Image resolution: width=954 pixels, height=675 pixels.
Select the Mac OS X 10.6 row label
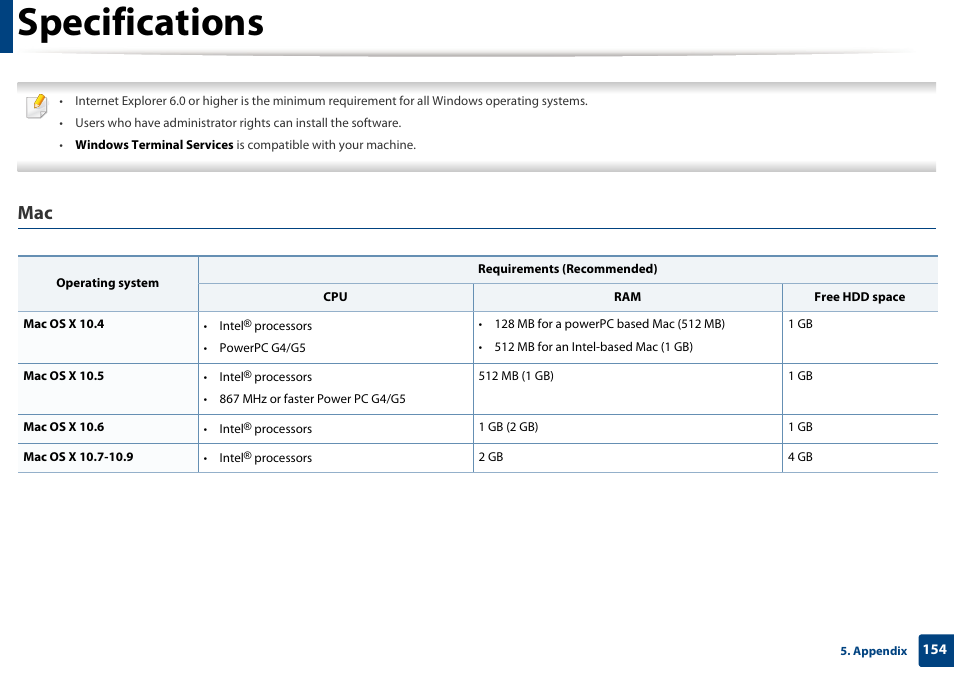[x=64, y=427]
